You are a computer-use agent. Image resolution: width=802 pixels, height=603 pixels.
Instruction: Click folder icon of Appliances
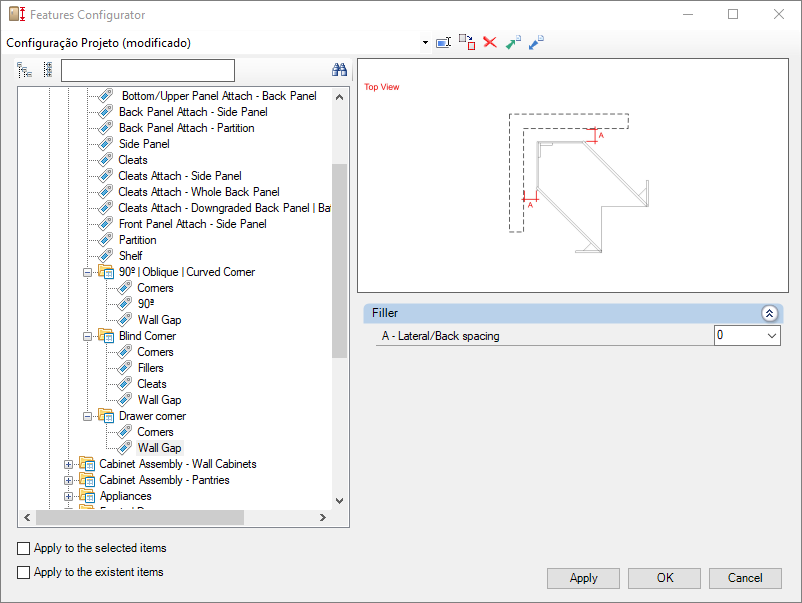coord(87,496)
